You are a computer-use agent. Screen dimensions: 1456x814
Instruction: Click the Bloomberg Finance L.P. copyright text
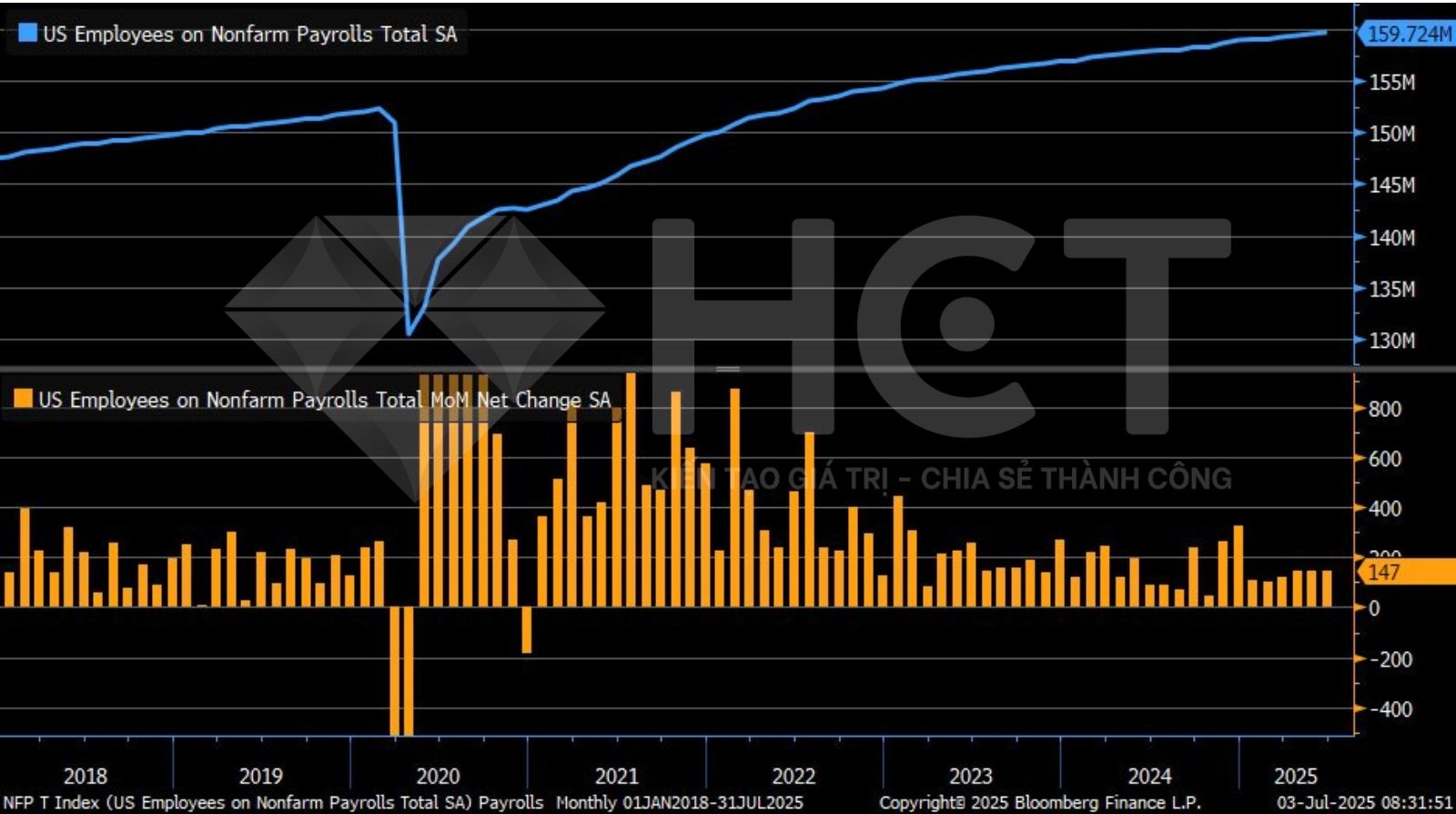[x=1039, y=802]
